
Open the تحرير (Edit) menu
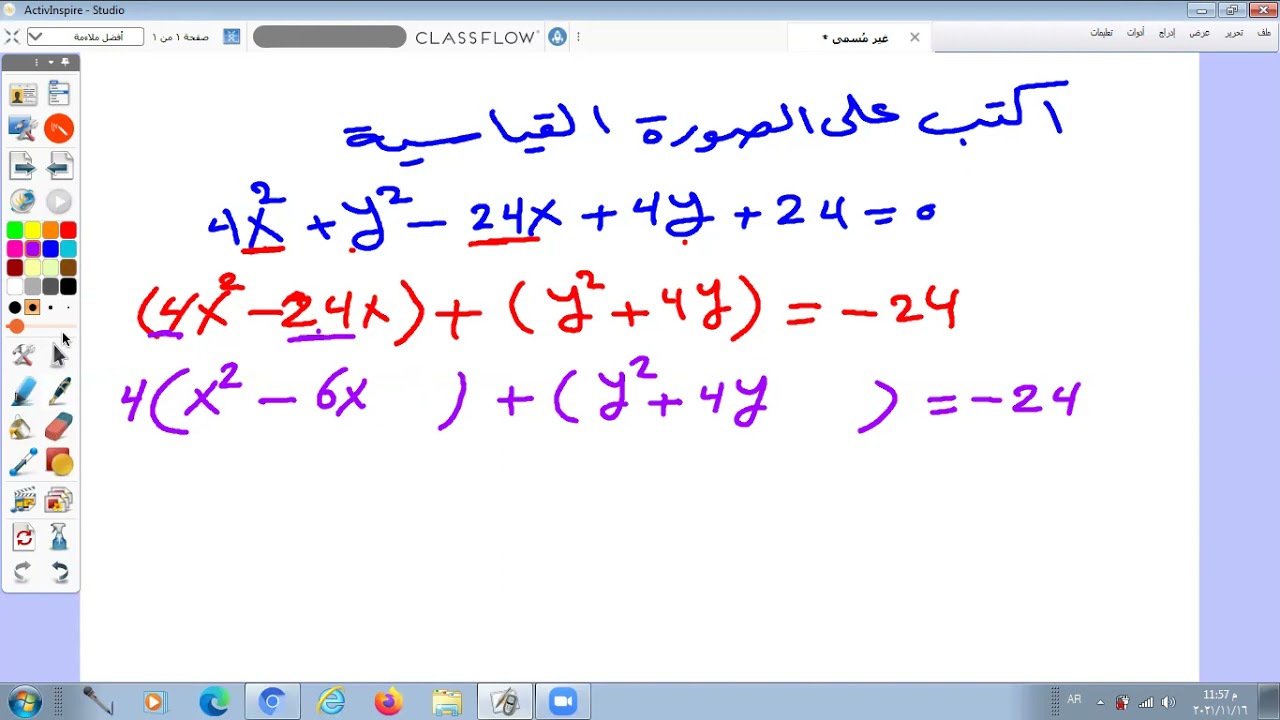(x=1235, y=33)
